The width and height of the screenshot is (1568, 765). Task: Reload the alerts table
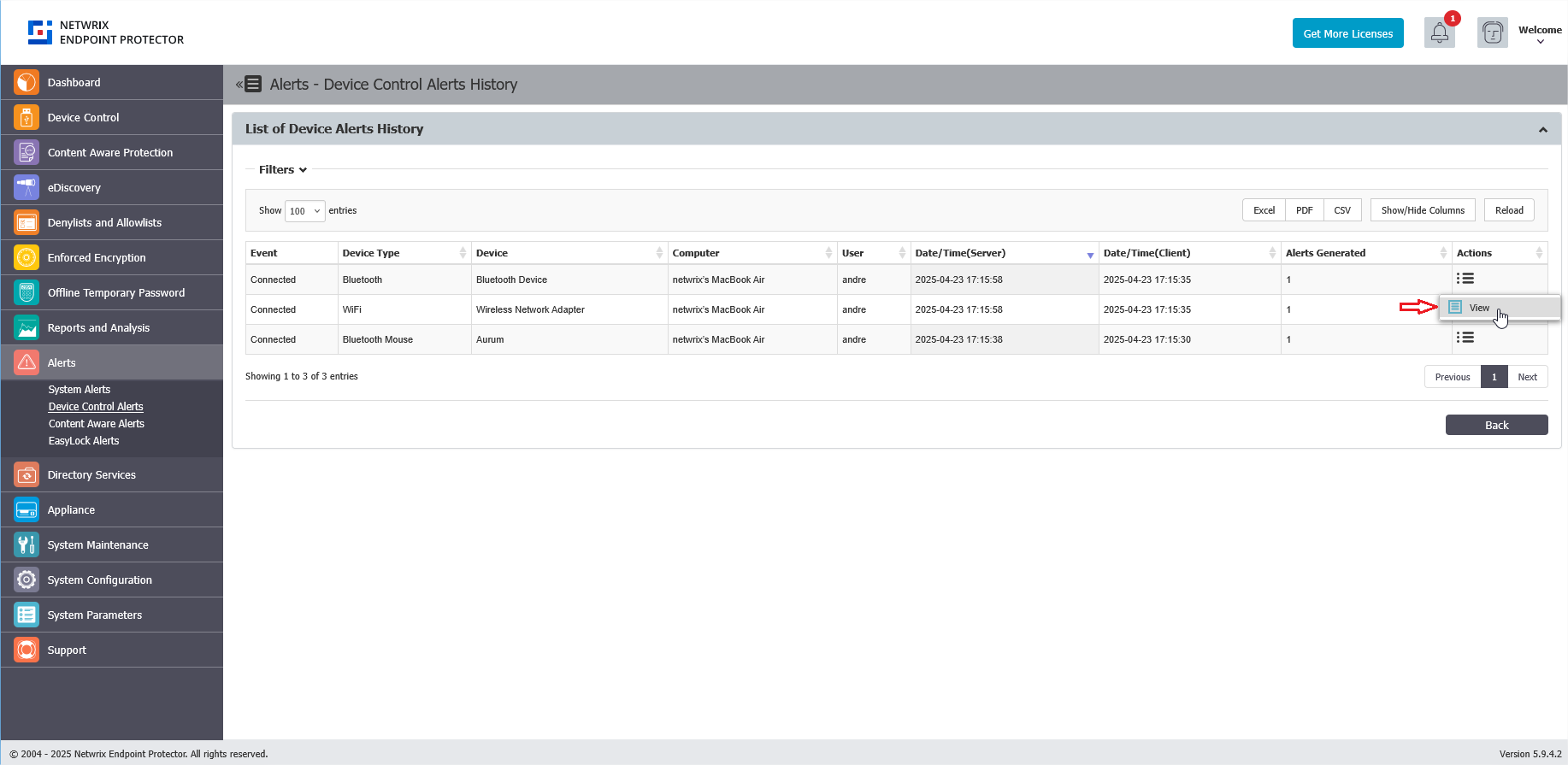1509,210
